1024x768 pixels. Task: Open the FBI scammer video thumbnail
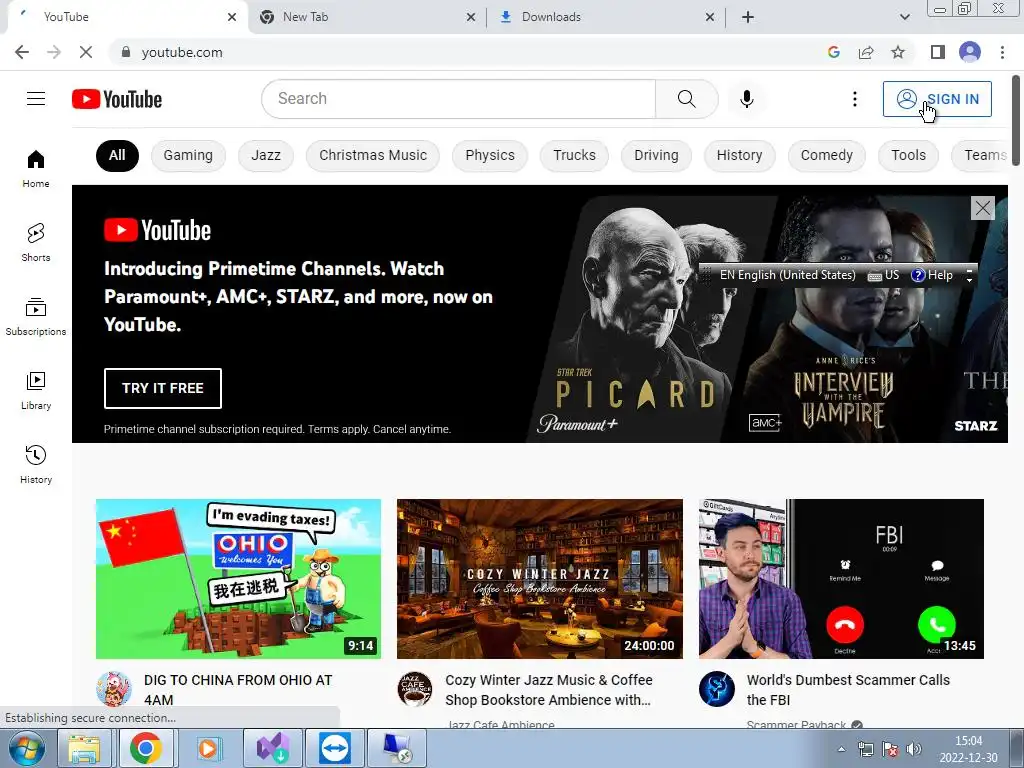[x=841, y=579]
